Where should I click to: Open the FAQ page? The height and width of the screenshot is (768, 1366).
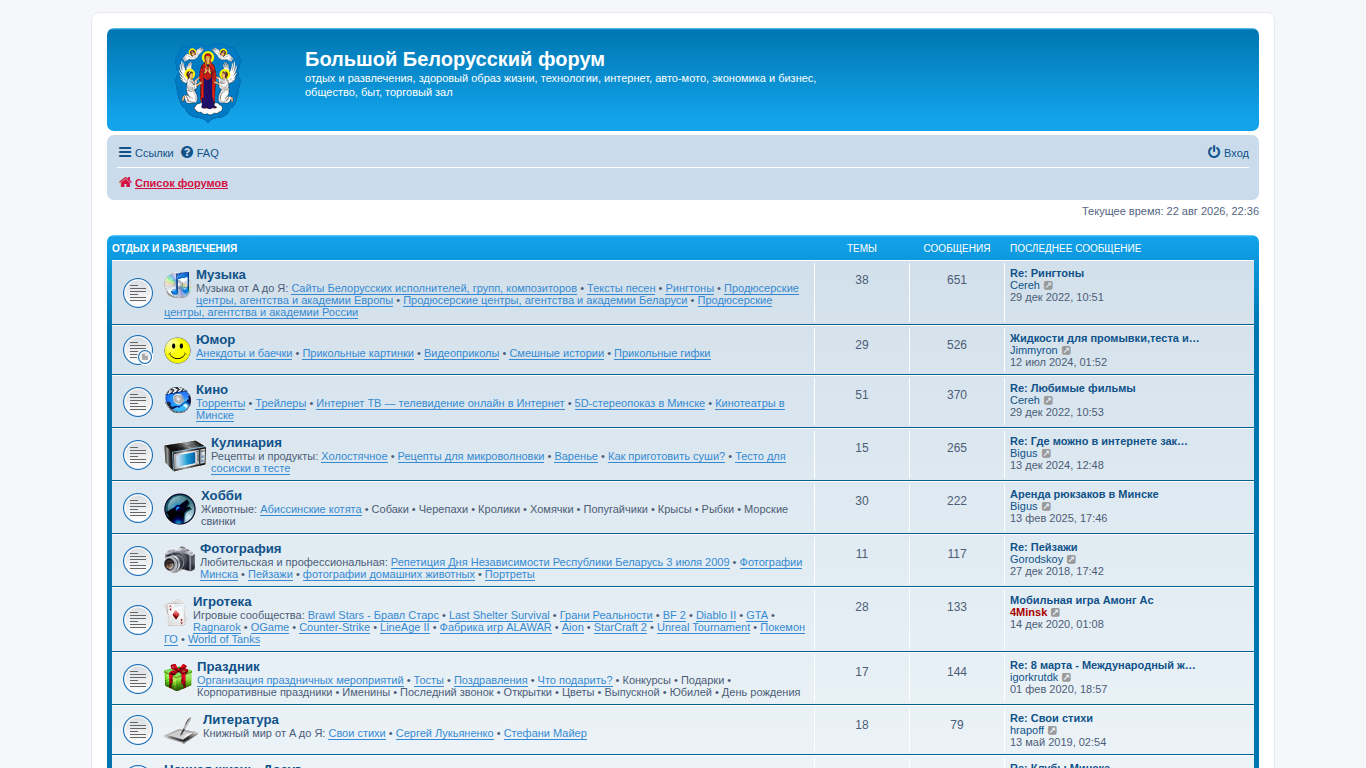pos(200,153)
